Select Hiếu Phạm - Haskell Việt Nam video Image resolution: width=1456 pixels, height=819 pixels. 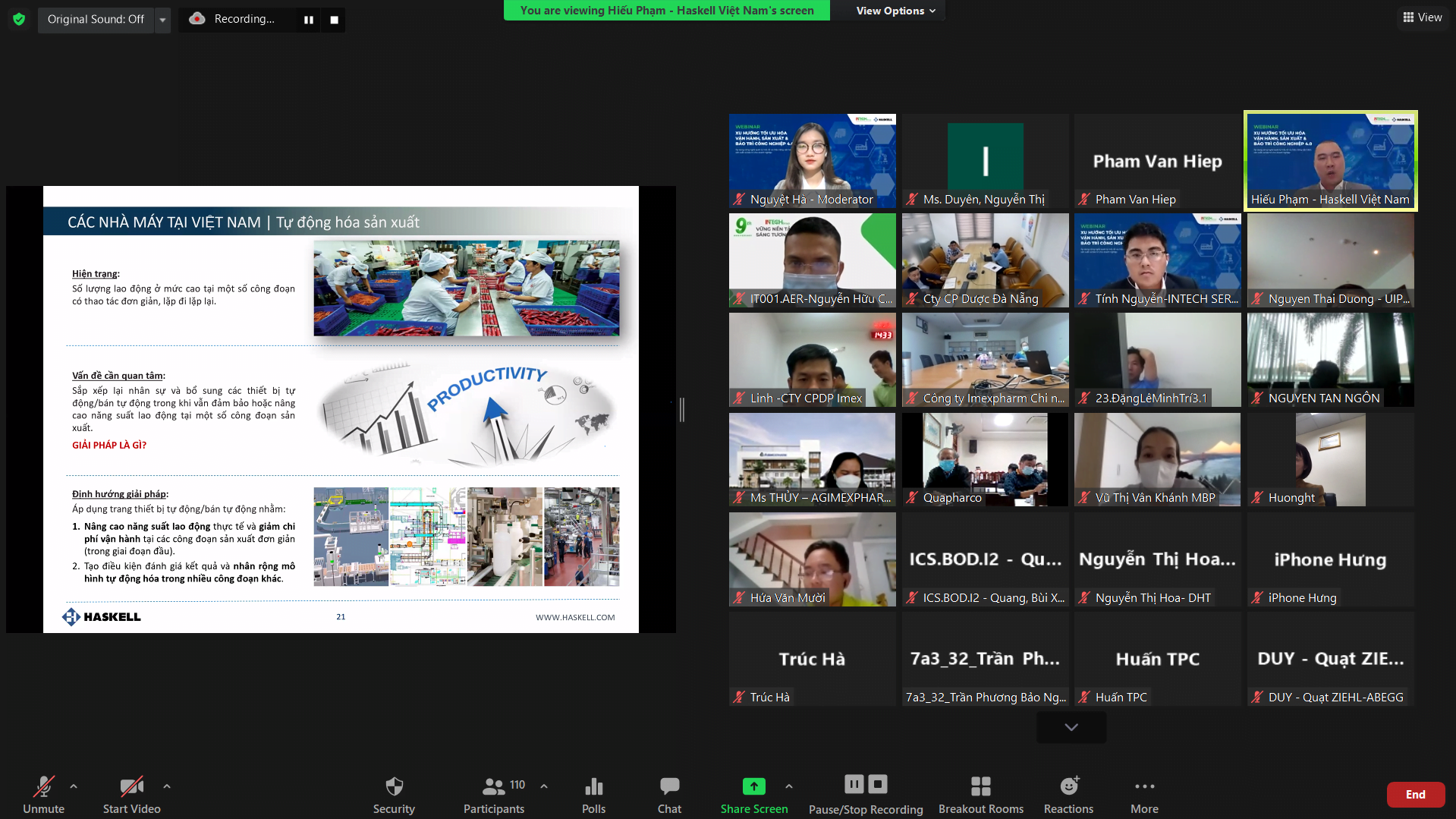pos(1331,161)
